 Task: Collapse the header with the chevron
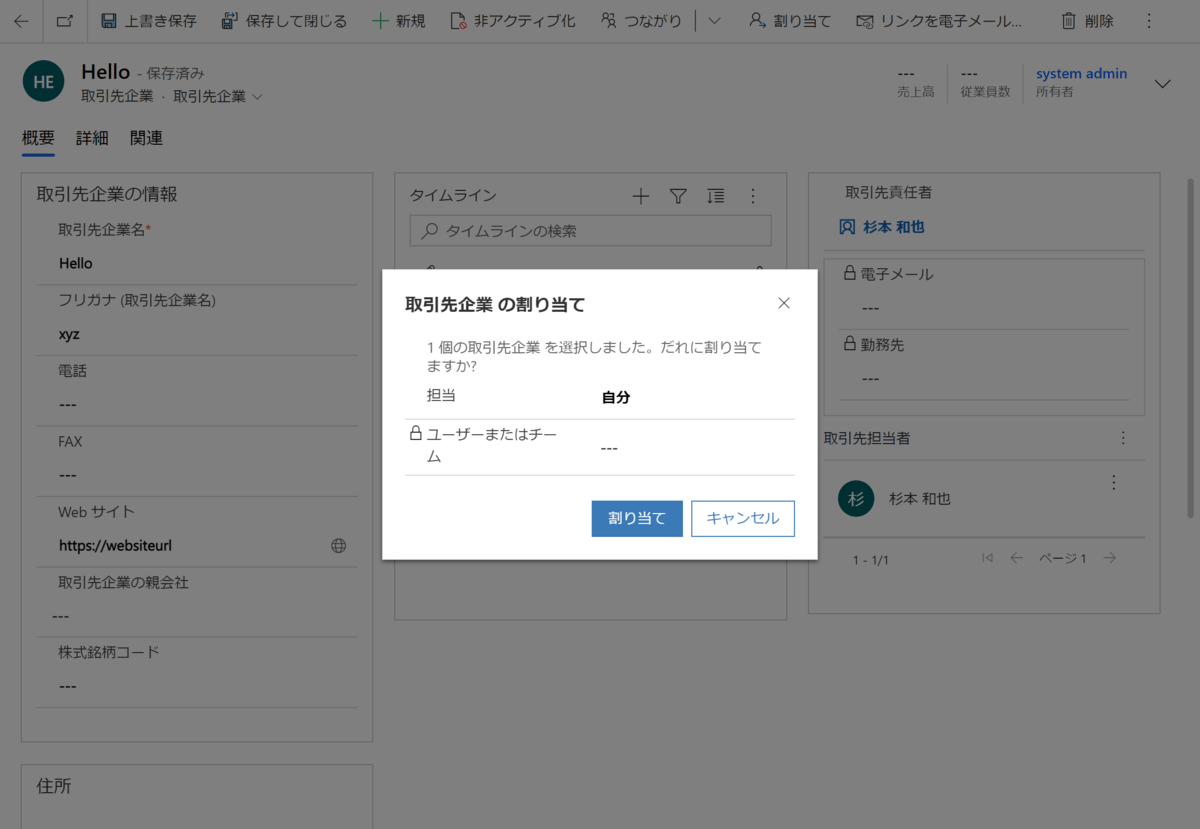point(1162,84)
